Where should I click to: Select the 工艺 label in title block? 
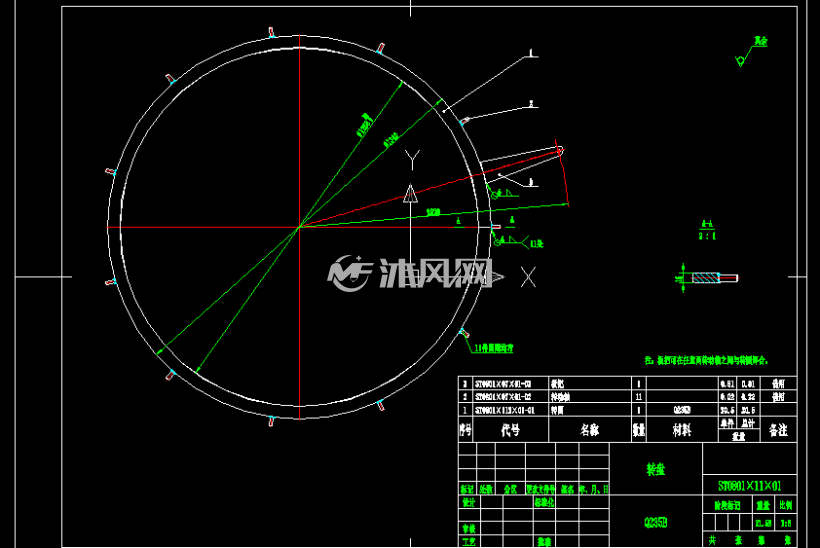[x=469, y=542]
